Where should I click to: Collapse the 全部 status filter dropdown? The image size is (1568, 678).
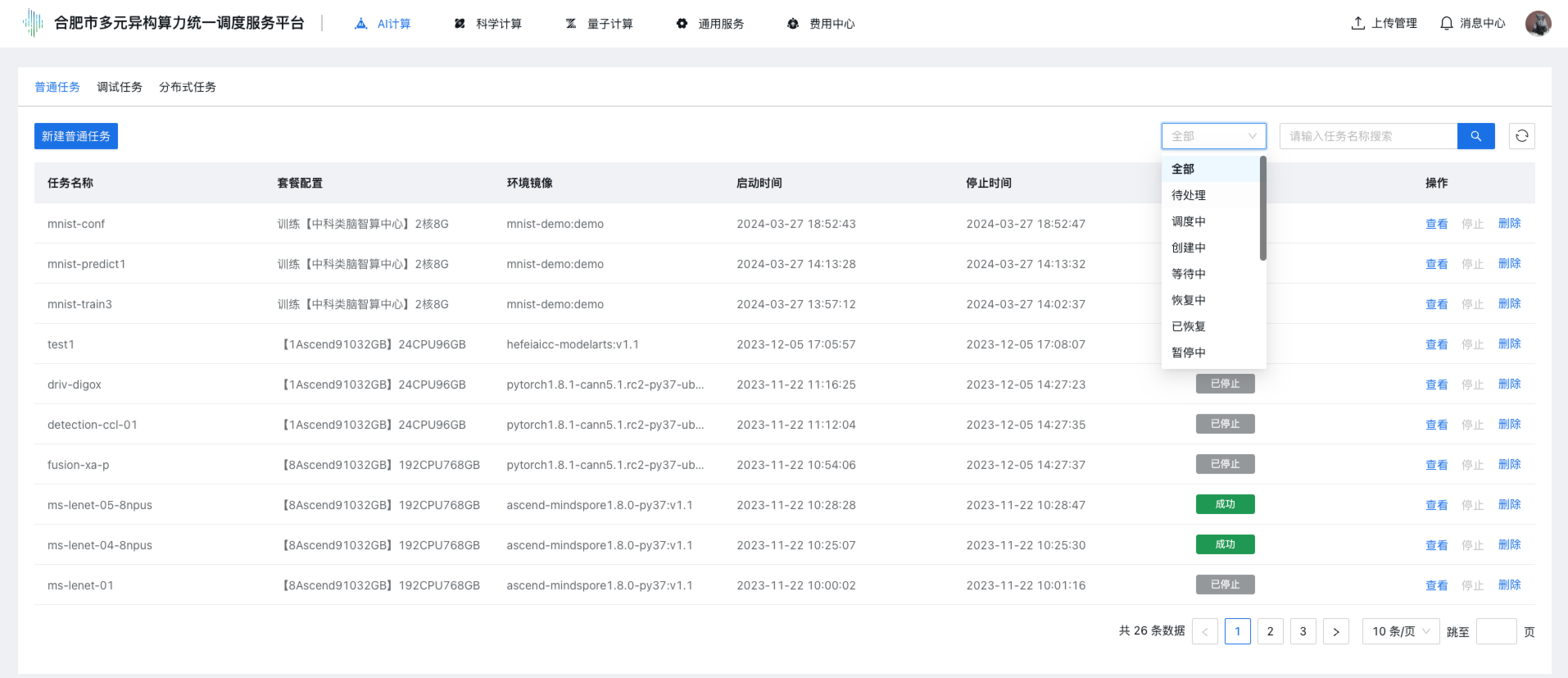pyautogui.click(x=1213, y=136)
